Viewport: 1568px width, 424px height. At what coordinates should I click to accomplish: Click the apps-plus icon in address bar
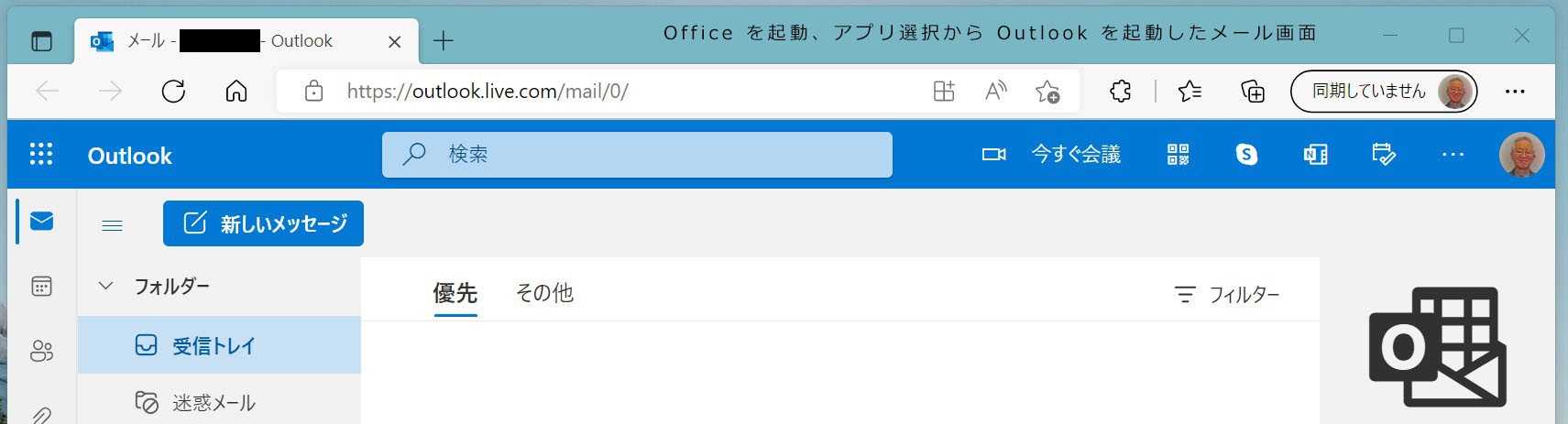tap(944, 91)
